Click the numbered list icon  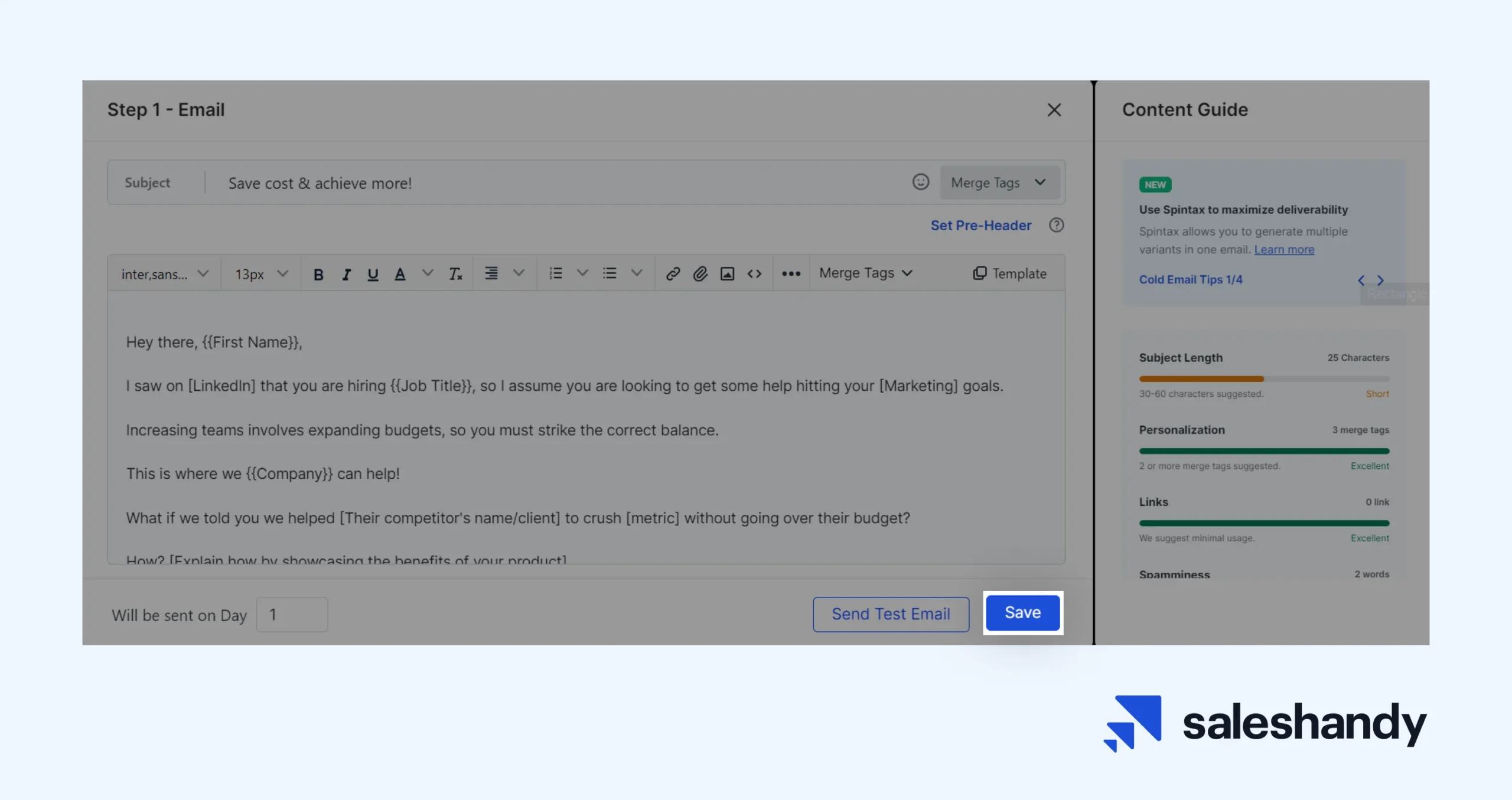pyautogui.click(x=555, y=273)
